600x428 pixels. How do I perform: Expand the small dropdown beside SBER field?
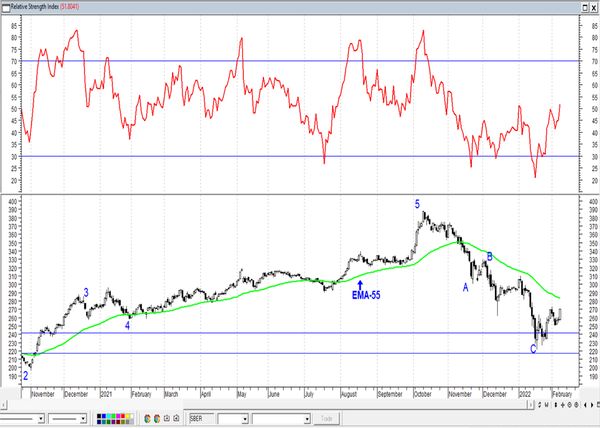click(243, 418)
